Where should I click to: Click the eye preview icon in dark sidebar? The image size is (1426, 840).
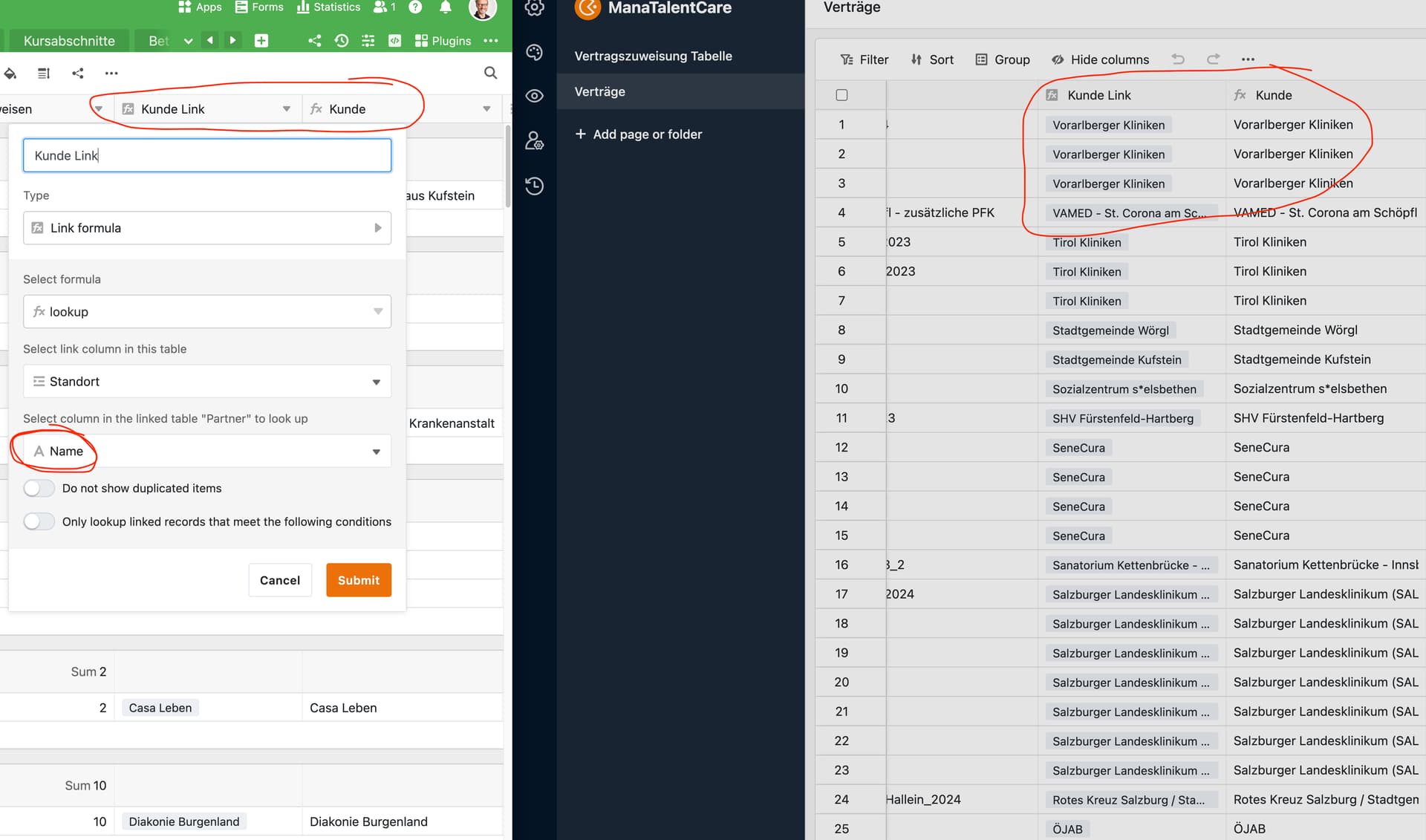(x=534, y=96)
